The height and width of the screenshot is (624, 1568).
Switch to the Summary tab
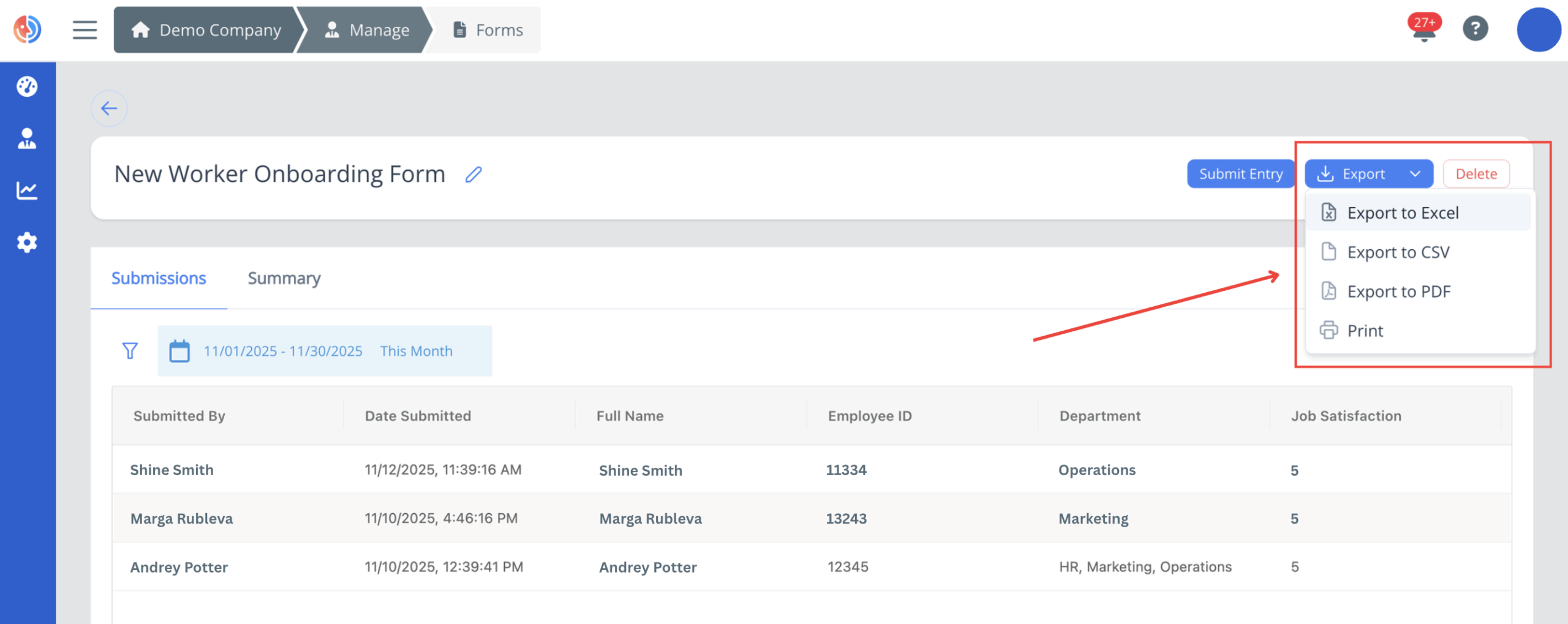point(284,278)
